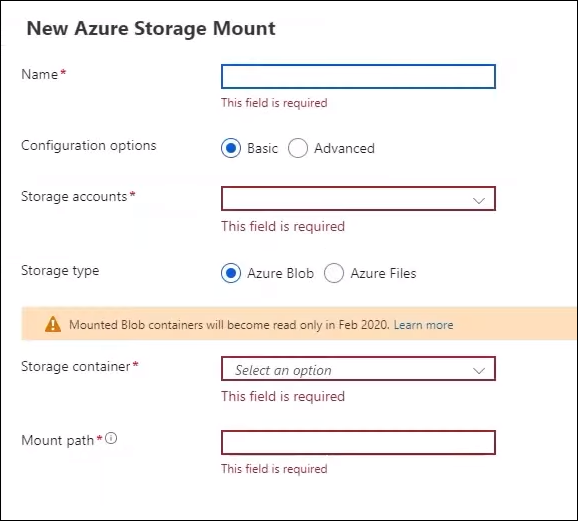Click the warning triangle icon in banner
This screenshot has height=521, width=578.
pos(53,324)
